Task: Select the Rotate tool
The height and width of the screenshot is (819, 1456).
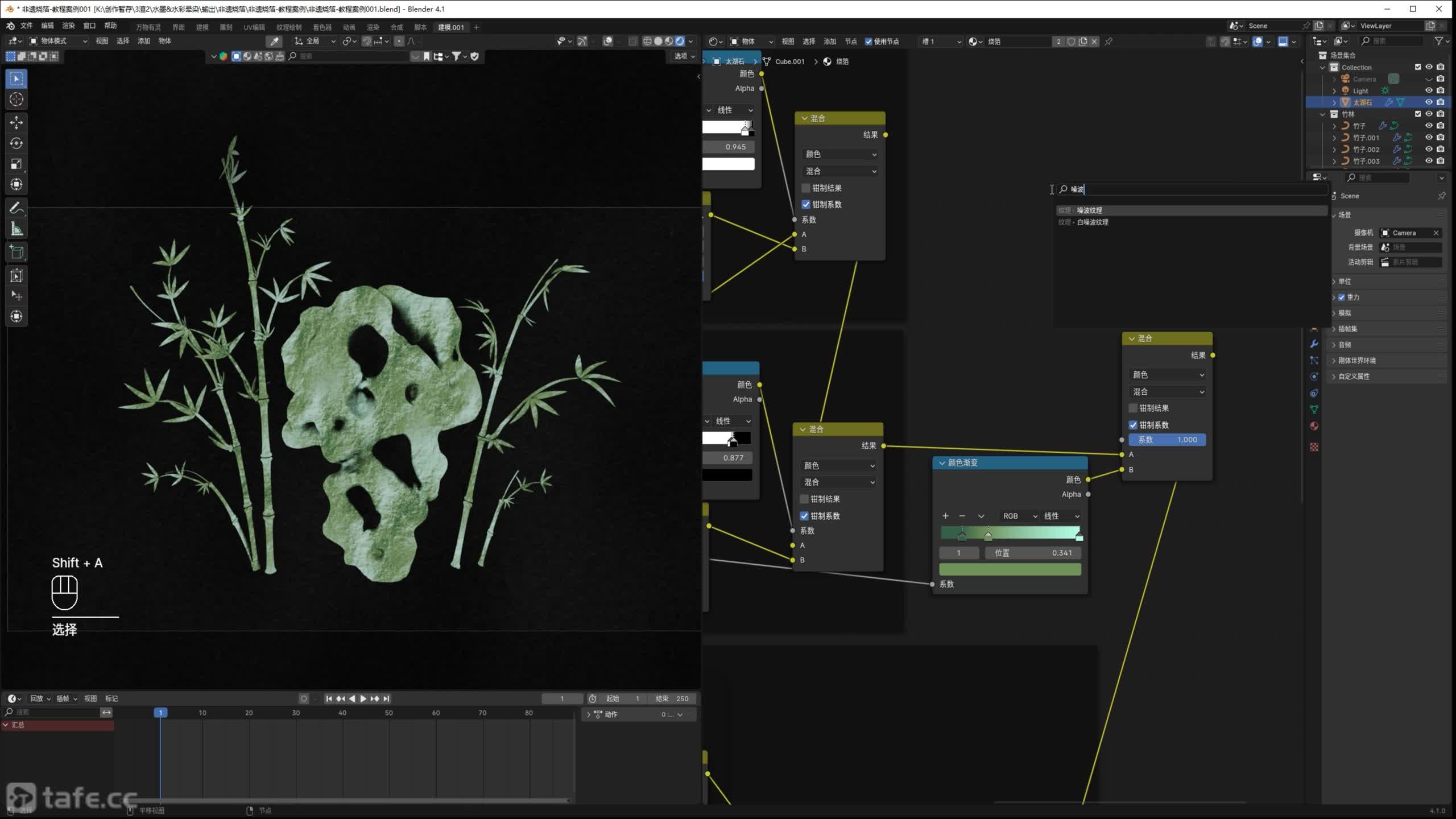Action: (16, 143)
